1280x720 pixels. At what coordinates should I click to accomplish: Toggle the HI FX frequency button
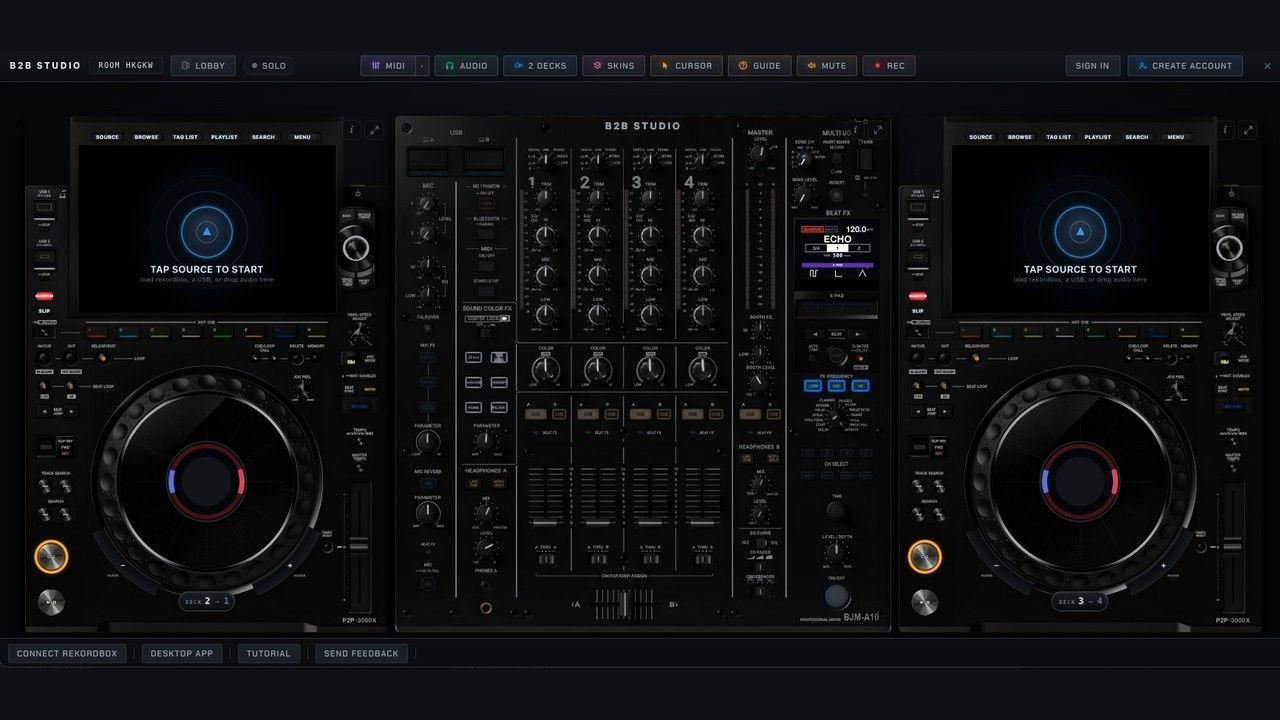(860, 386)
